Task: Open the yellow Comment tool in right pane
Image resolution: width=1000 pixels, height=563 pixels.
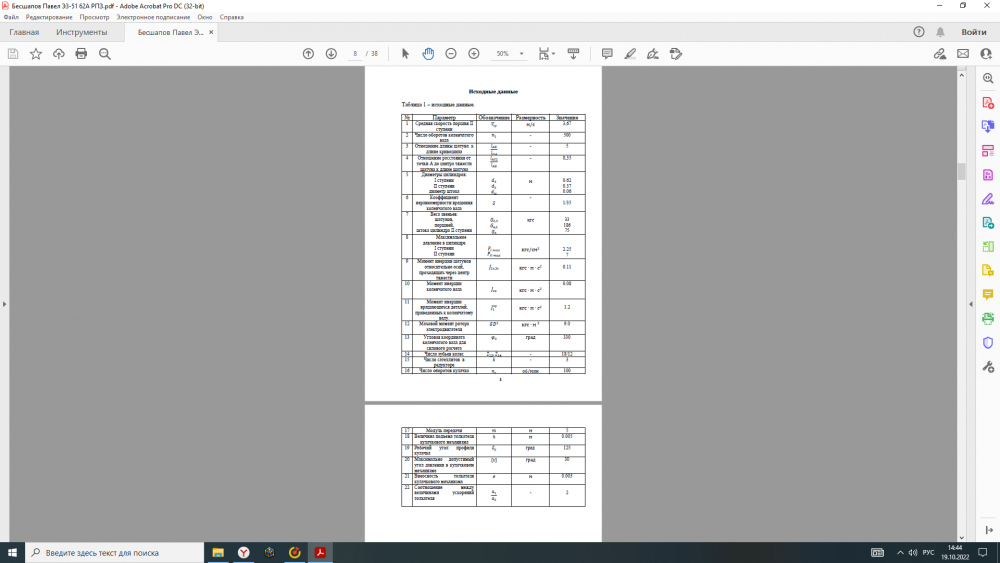Action: pyautogui.click(x=988, y=294)
